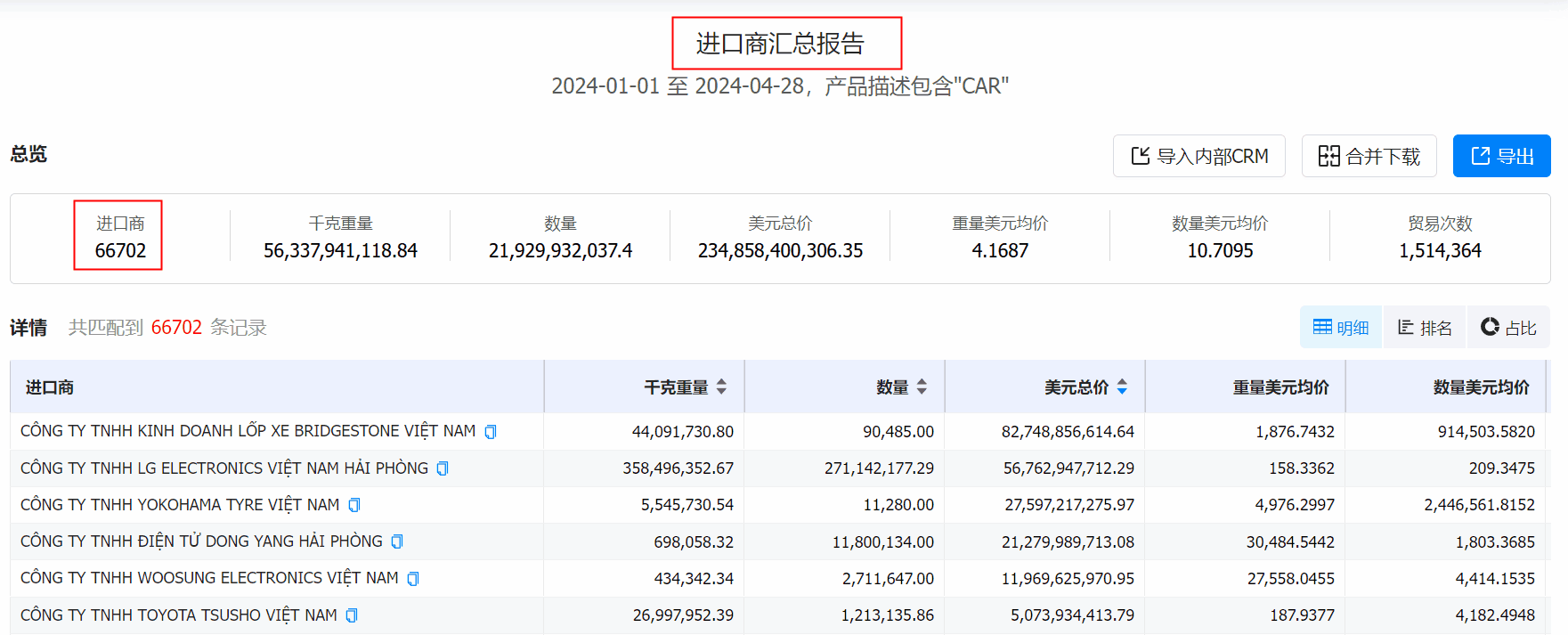Copy the Dong Yang Hải Phòng name
The width and height of the screenshot is (1568, 635).
397,541
